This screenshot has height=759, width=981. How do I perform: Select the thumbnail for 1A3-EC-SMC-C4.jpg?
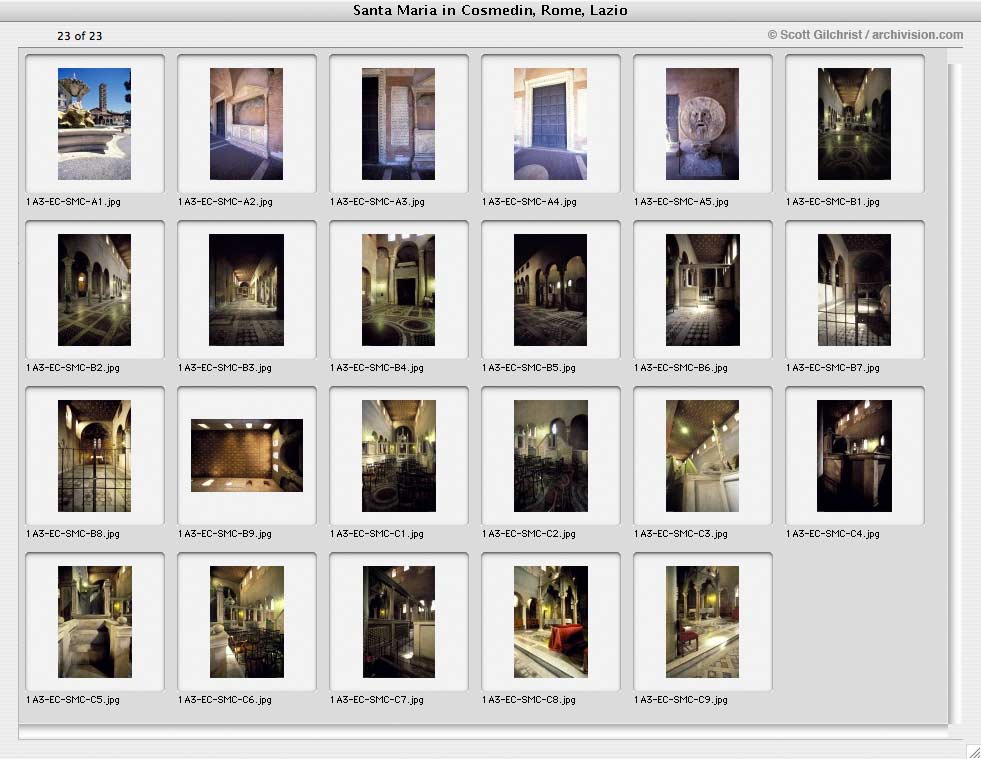click(855, 456)
